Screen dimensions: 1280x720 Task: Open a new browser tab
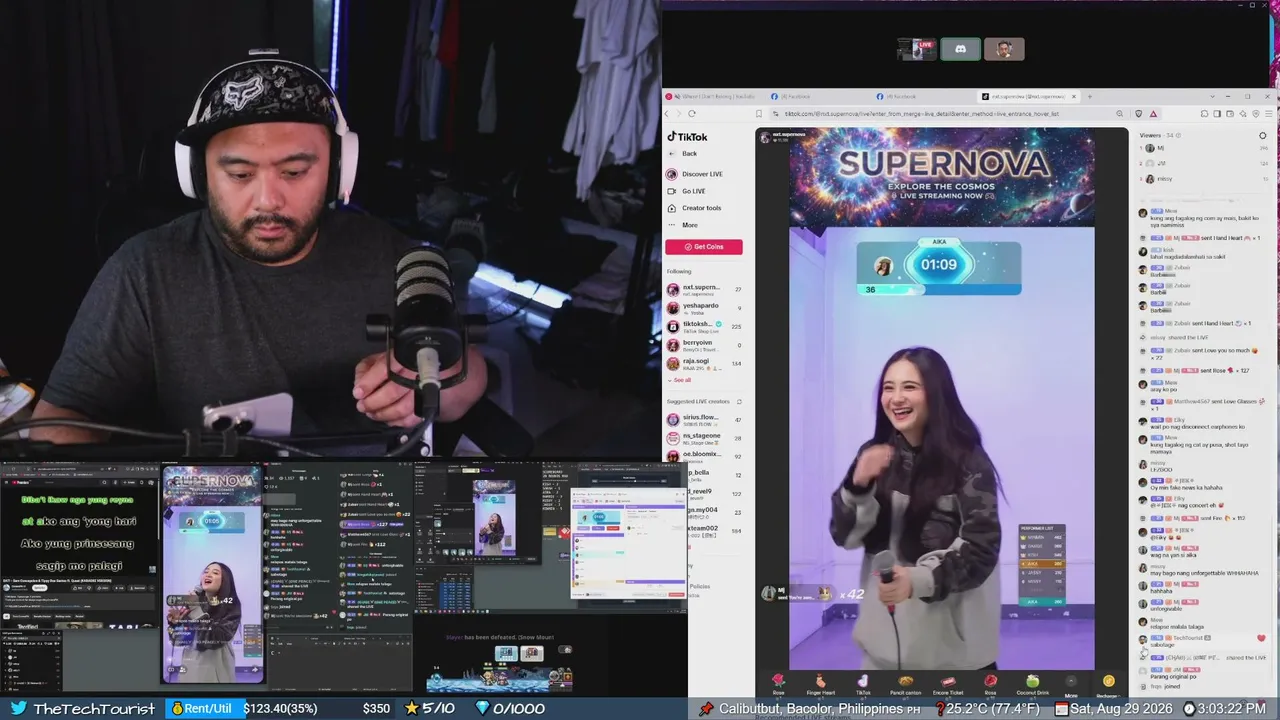click(1089, 97)
